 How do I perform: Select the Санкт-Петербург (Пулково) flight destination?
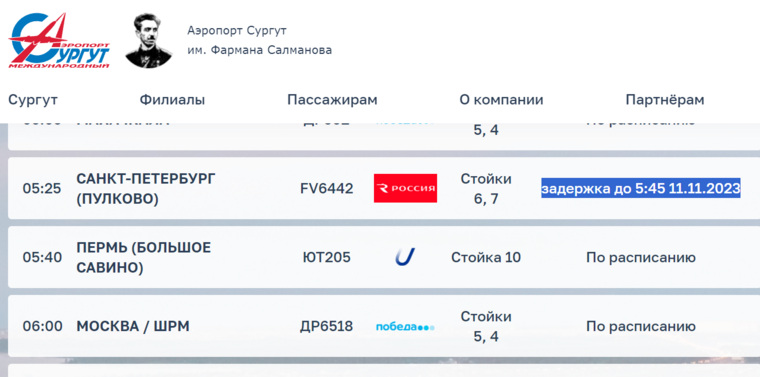146,188
